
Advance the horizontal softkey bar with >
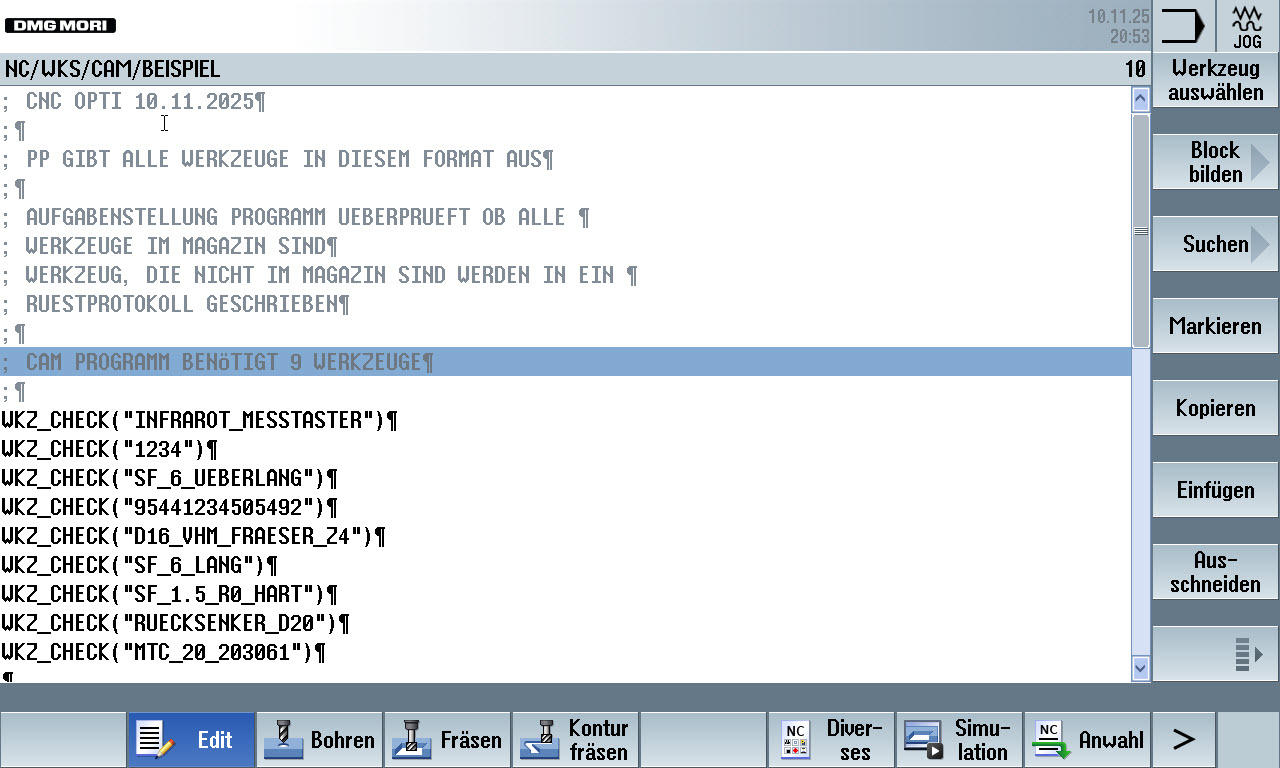point(1183,740)
